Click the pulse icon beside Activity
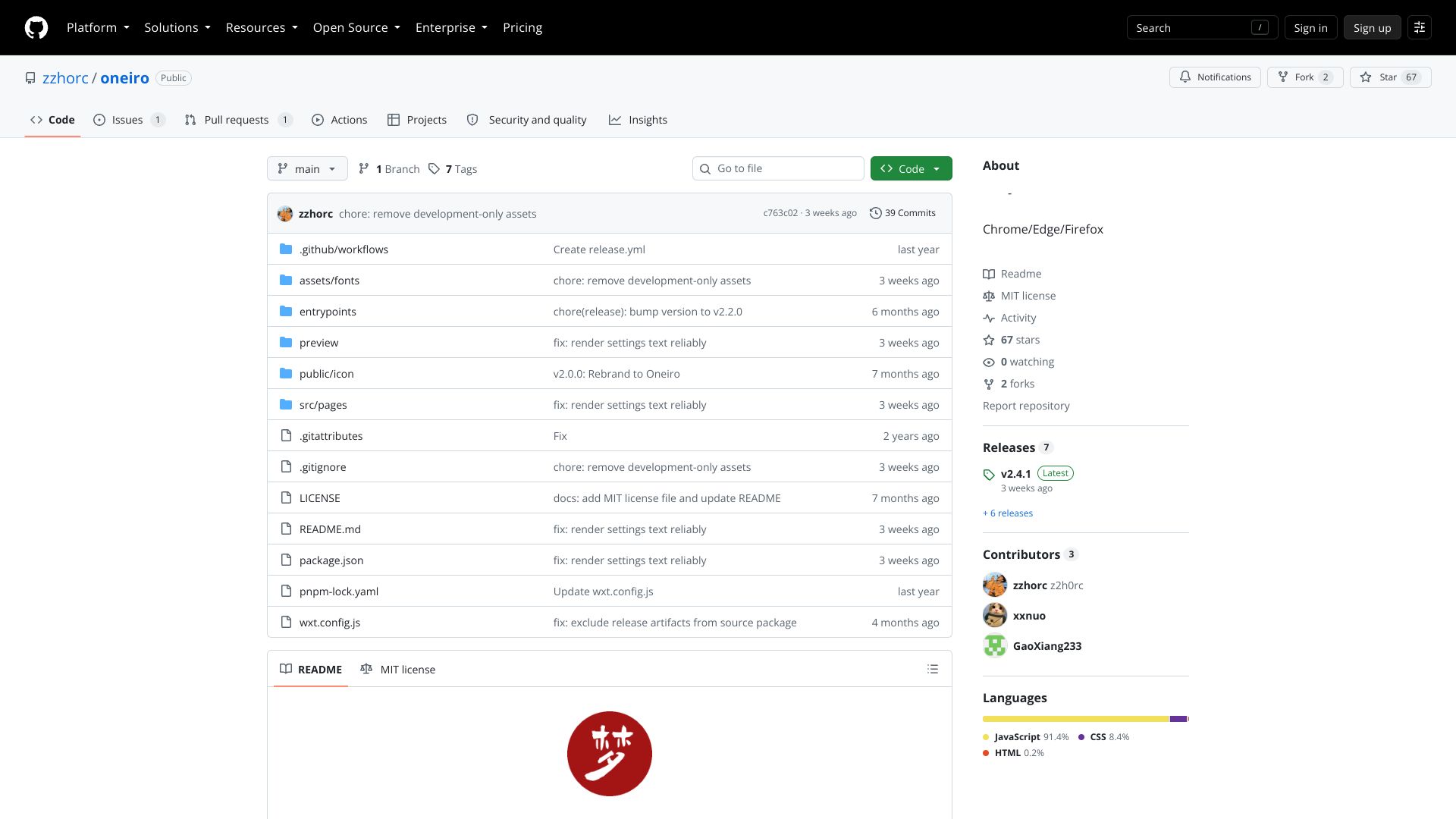This screenshot has width=1456, height=819. [989, 318]
